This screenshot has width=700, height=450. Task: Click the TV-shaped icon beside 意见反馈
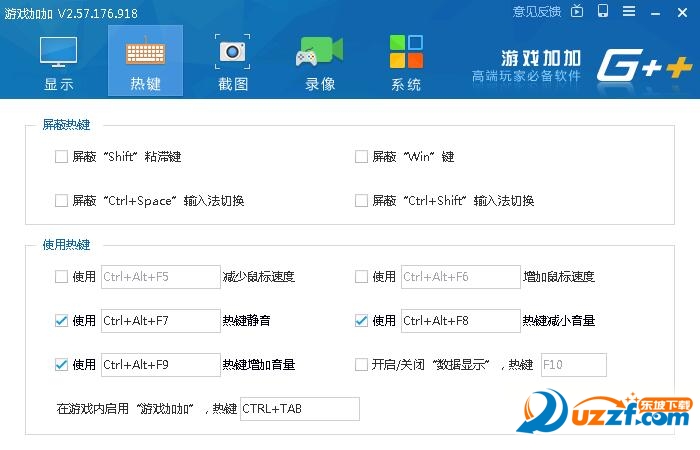coord(577,11)
